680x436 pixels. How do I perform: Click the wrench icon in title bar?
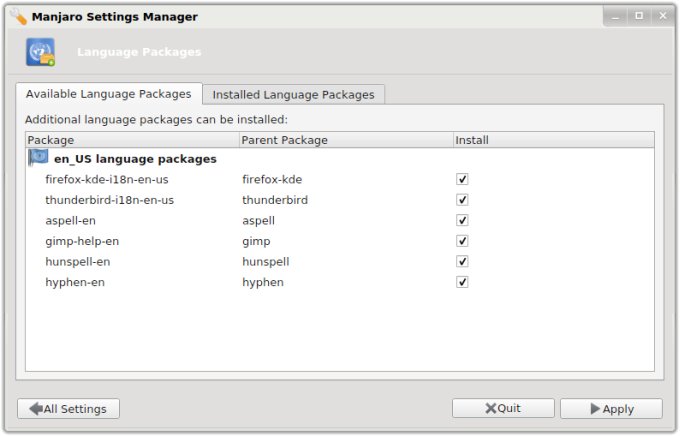click(x=18, y=16)
